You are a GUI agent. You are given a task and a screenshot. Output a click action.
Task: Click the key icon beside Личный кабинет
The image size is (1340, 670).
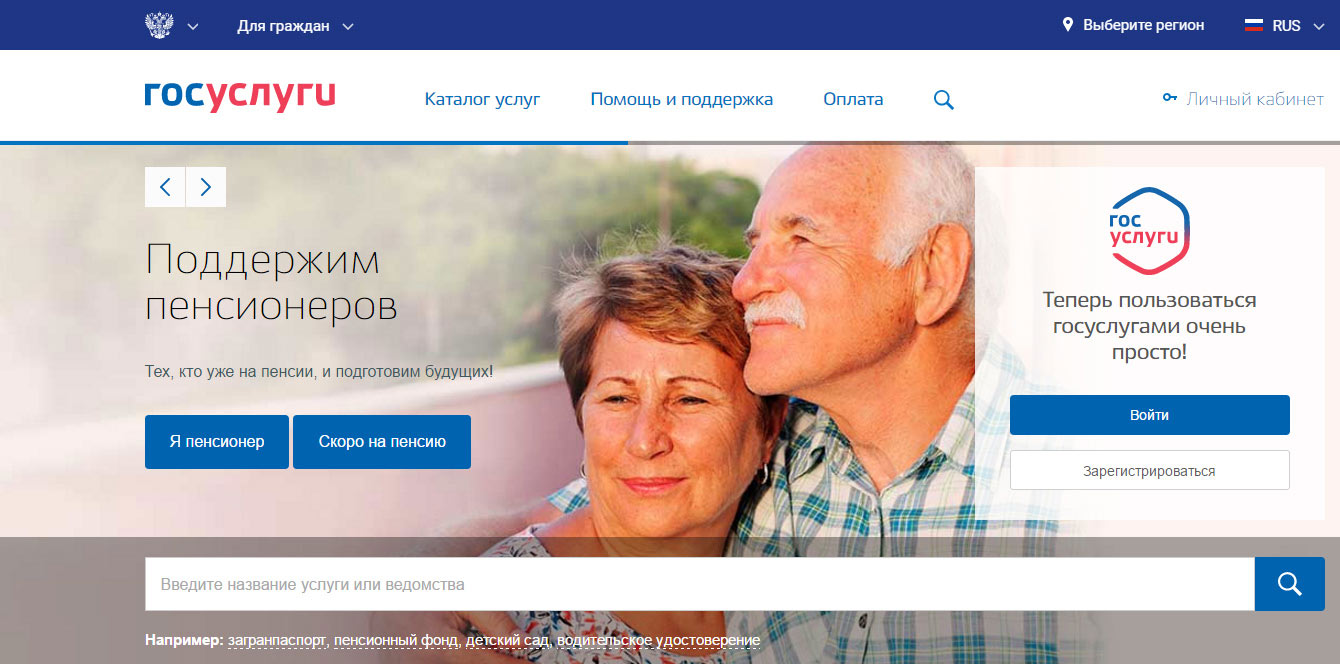pos(1170,98)
